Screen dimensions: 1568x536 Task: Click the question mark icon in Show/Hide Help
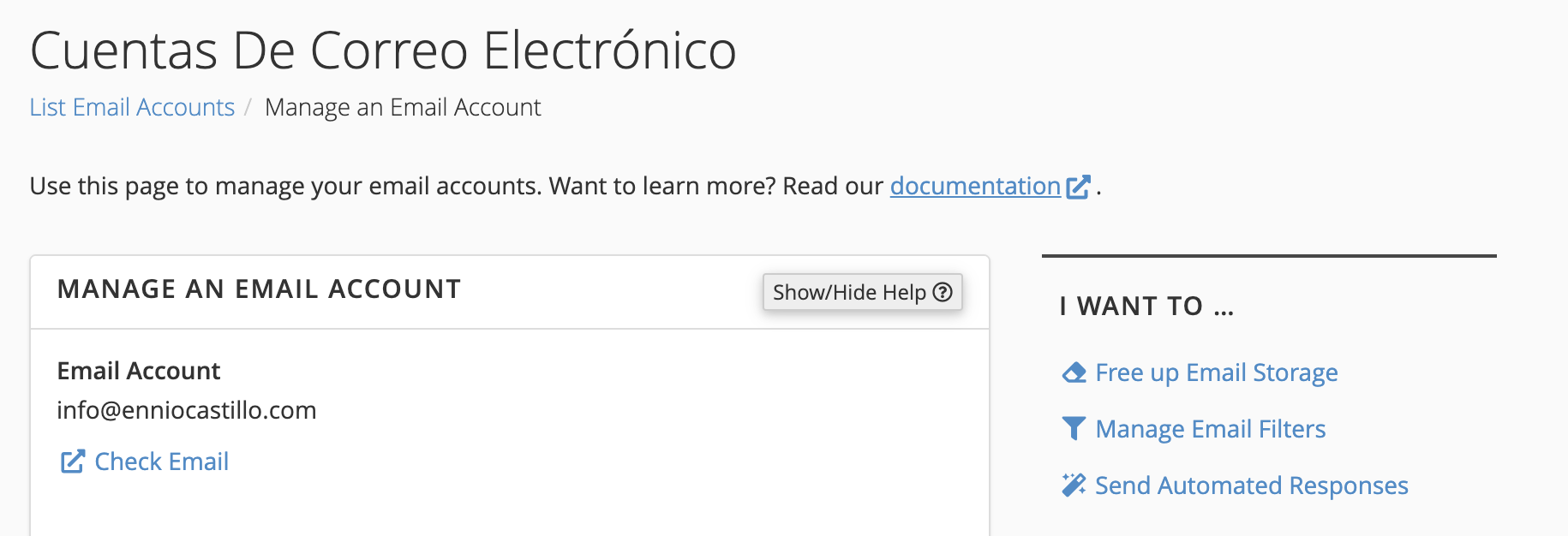[943, 292]
